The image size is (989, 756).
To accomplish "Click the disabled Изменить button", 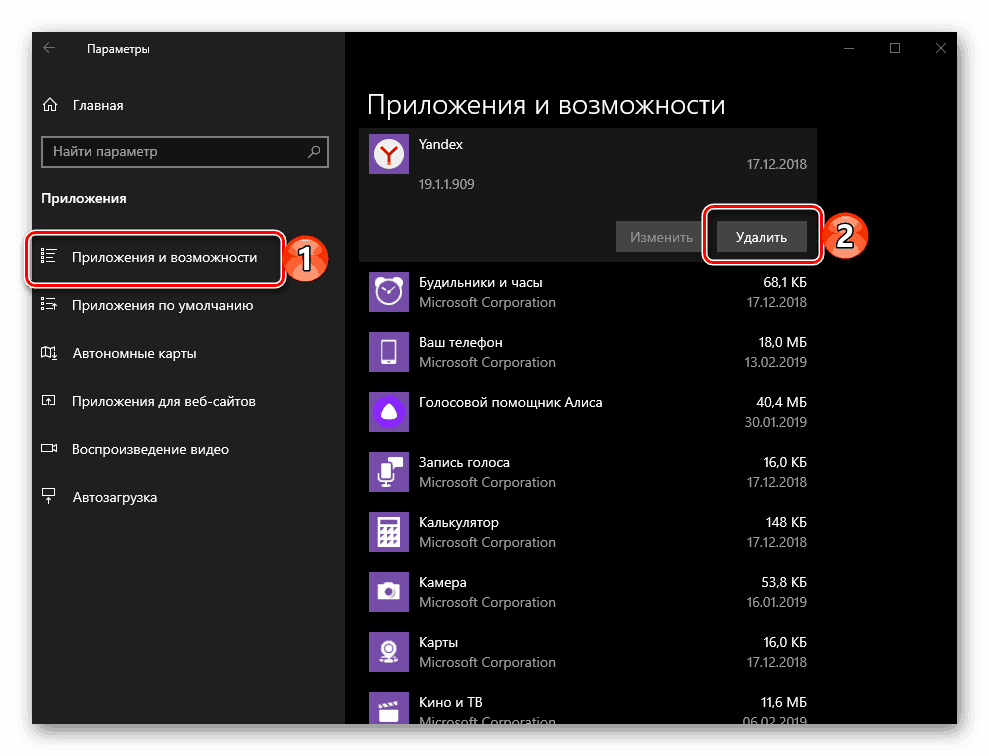I will tap(657, 237).
